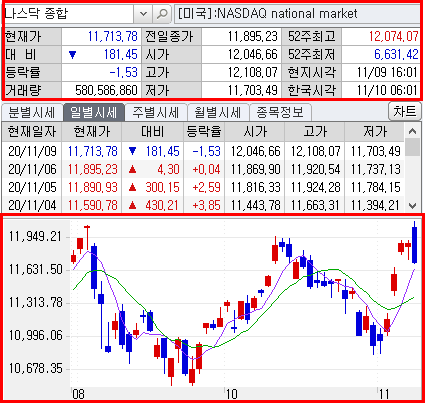Screen dimensions: 425x403
Task: Click the red up triangle in 20/11/06 row
Action: tap(132, 170)
